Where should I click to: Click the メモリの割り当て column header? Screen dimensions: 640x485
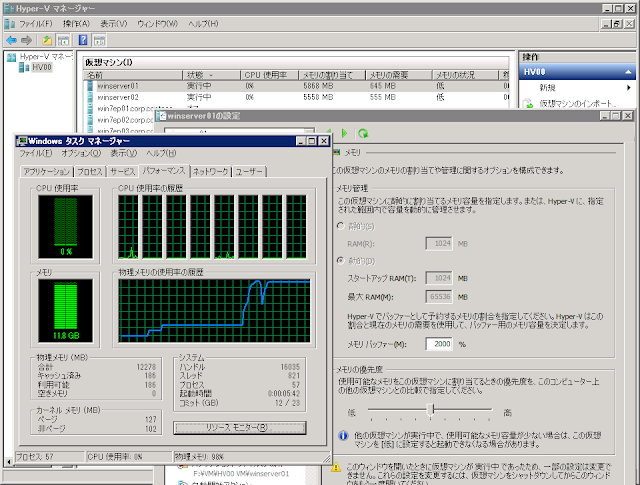(332, 75)
